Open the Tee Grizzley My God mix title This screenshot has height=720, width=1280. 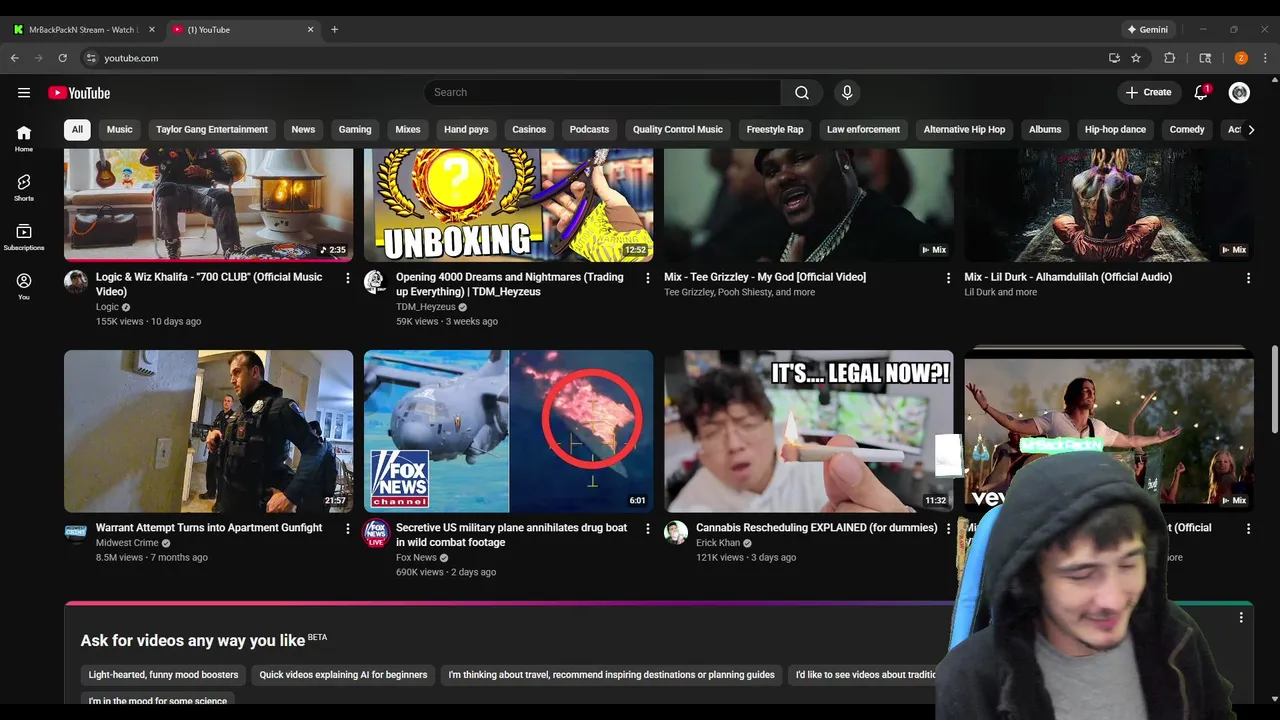point(765,277)
